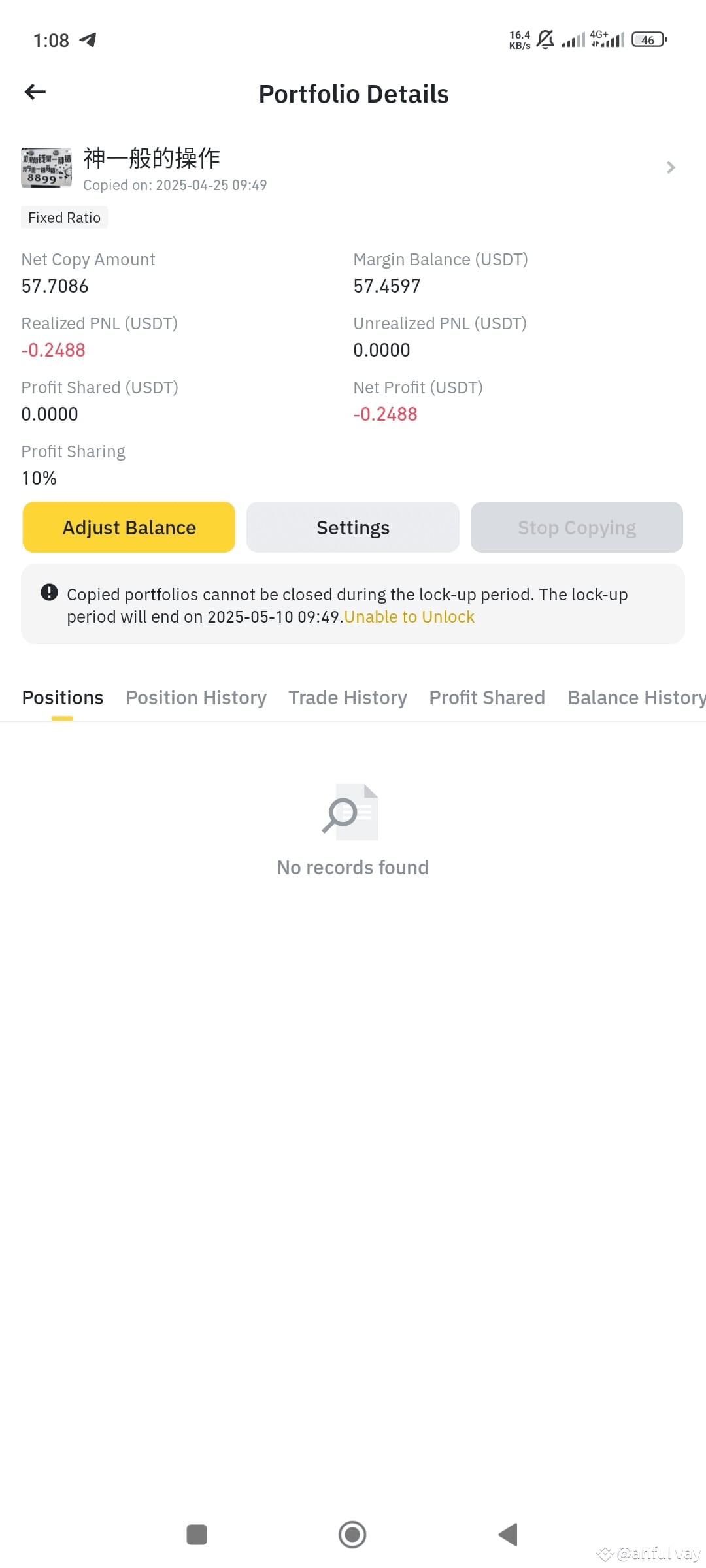Open portfolio Settings button

(353, 527)
